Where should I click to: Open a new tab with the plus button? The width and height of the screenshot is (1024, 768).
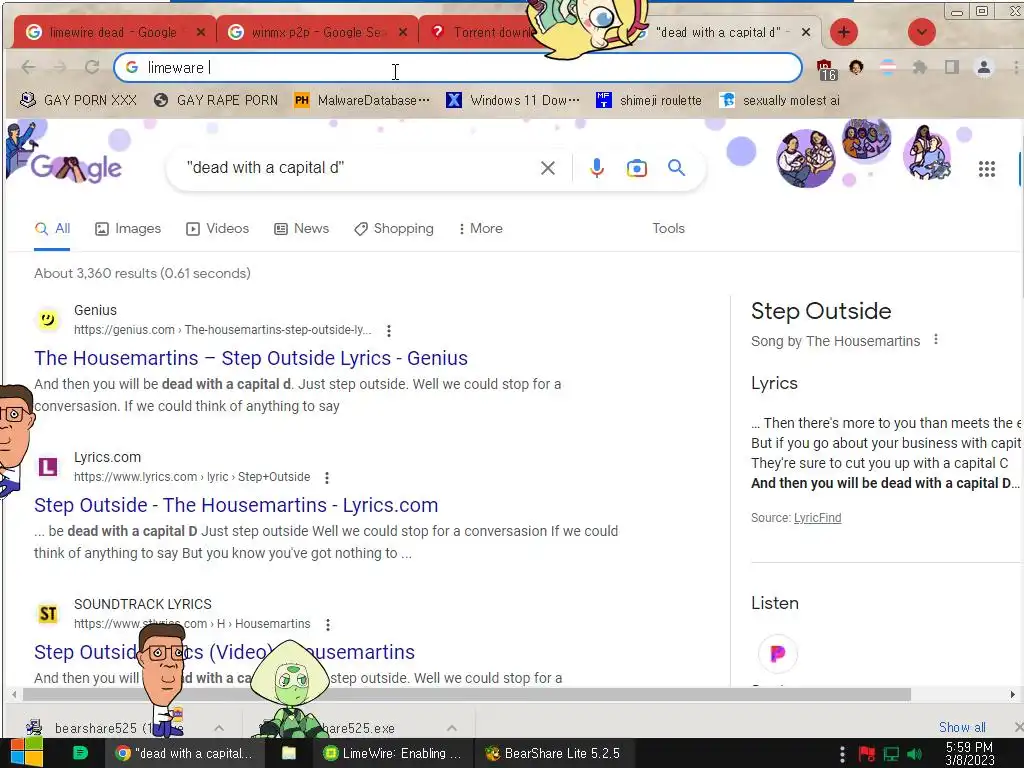844,32
